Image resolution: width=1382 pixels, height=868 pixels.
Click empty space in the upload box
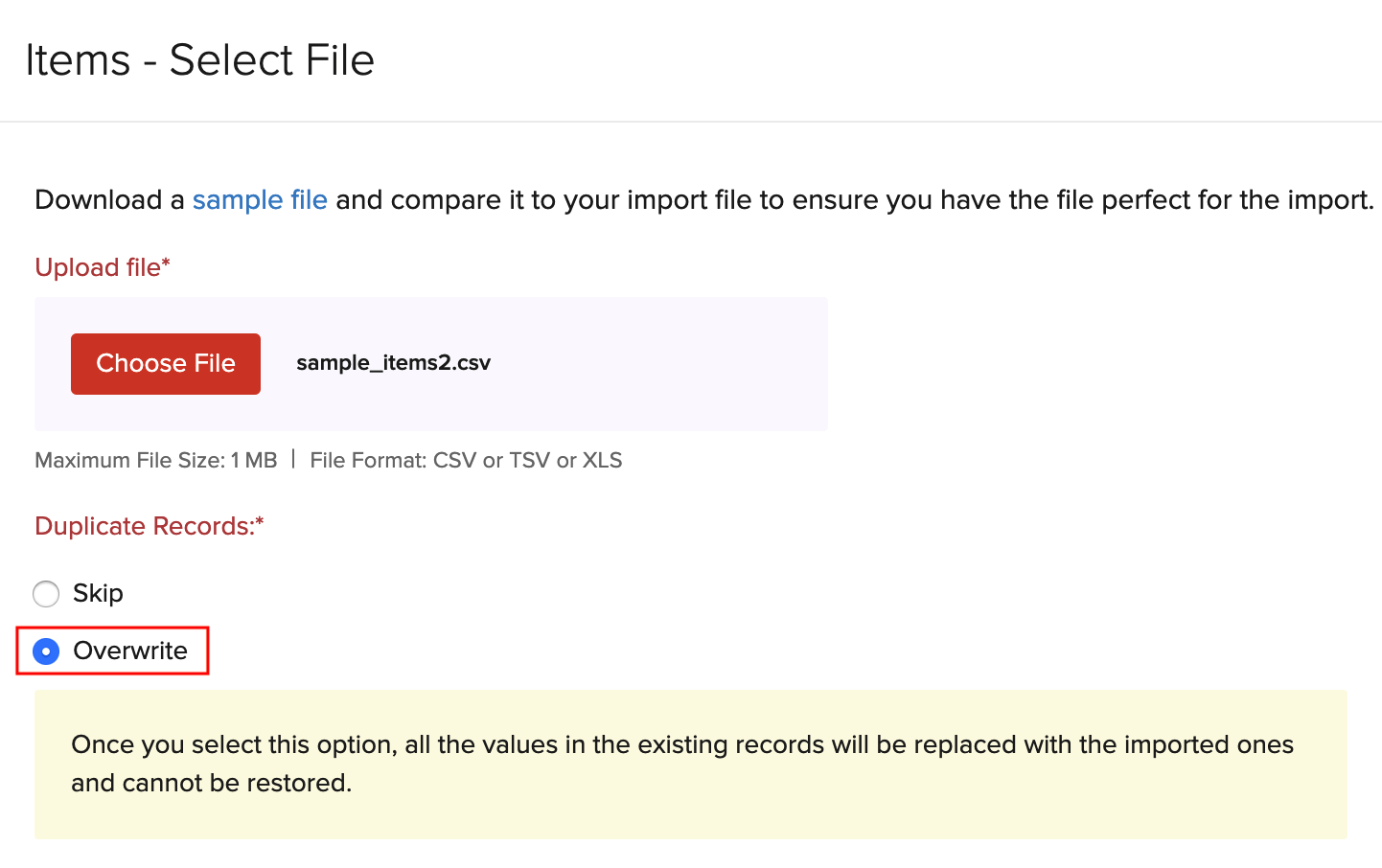tap(661, 364)
